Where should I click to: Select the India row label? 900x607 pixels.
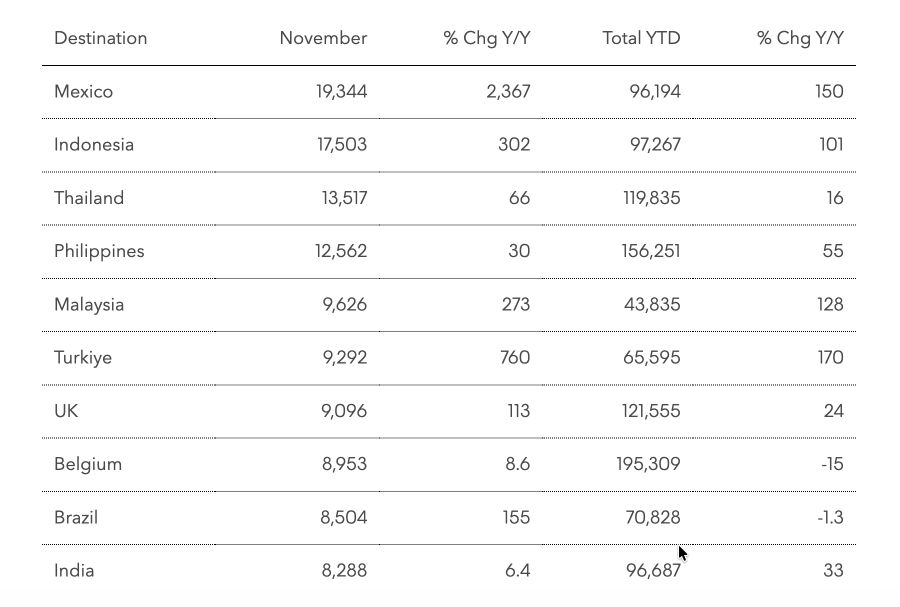point(74,571)
